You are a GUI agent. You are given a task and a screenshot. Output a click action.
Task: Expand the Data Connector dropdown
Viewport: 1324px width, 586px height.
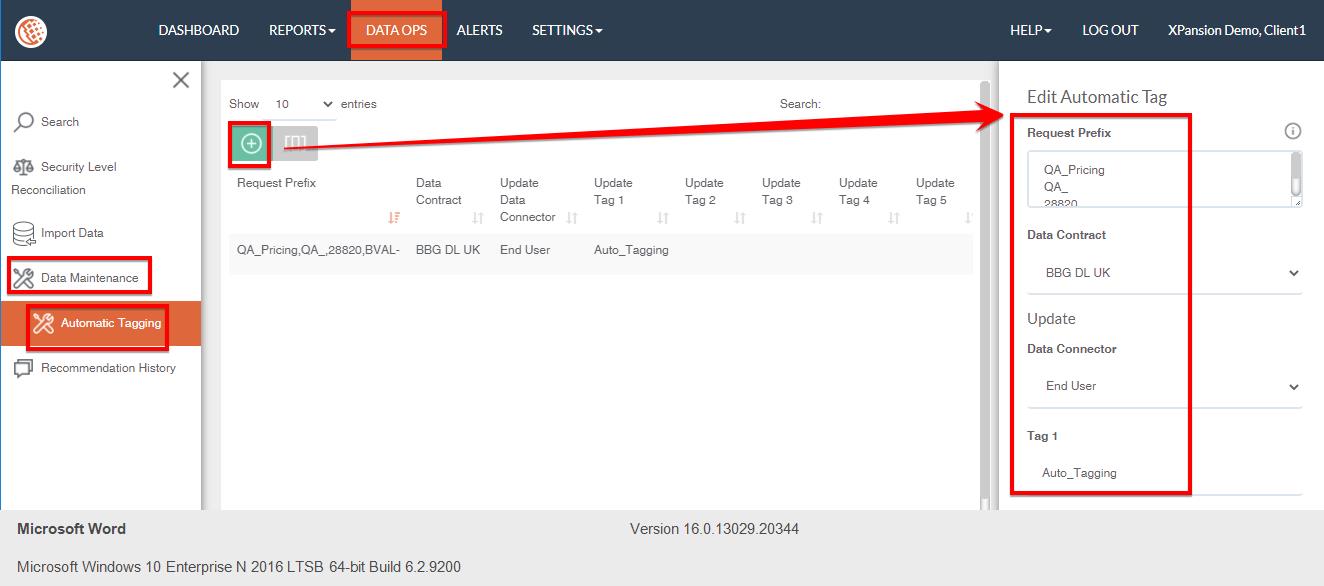(x=1164, y=386)
